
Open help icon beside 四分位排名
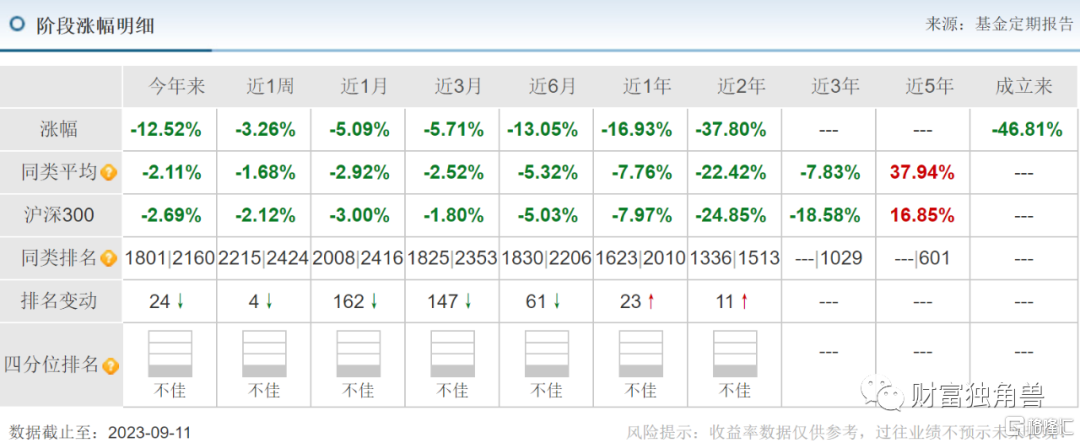(x=109, y=366)
